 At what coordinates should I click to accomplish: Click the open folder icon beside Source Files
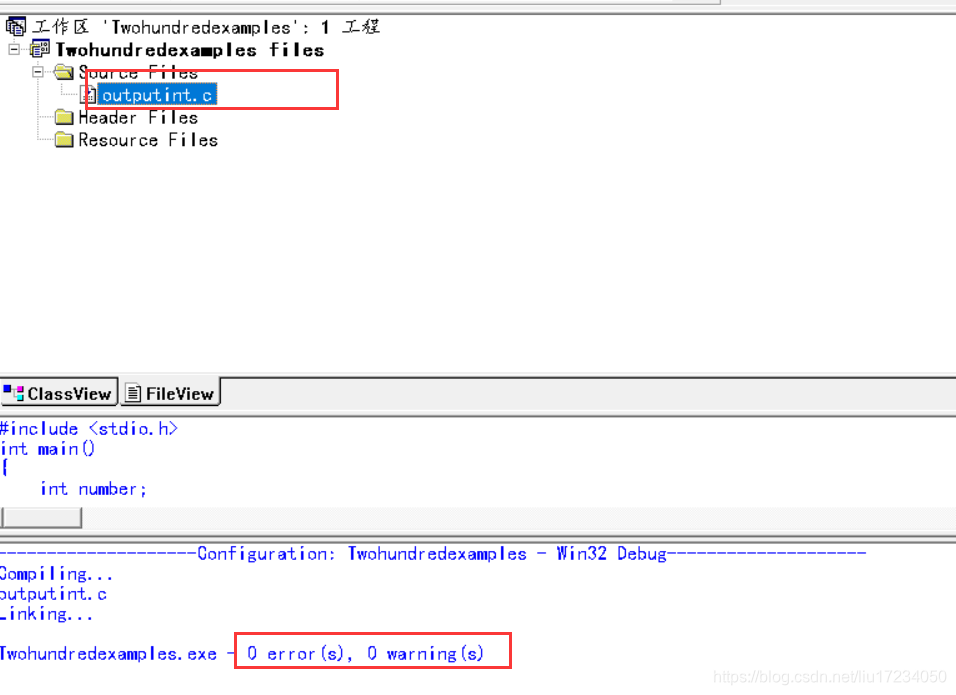click(63, 71)
